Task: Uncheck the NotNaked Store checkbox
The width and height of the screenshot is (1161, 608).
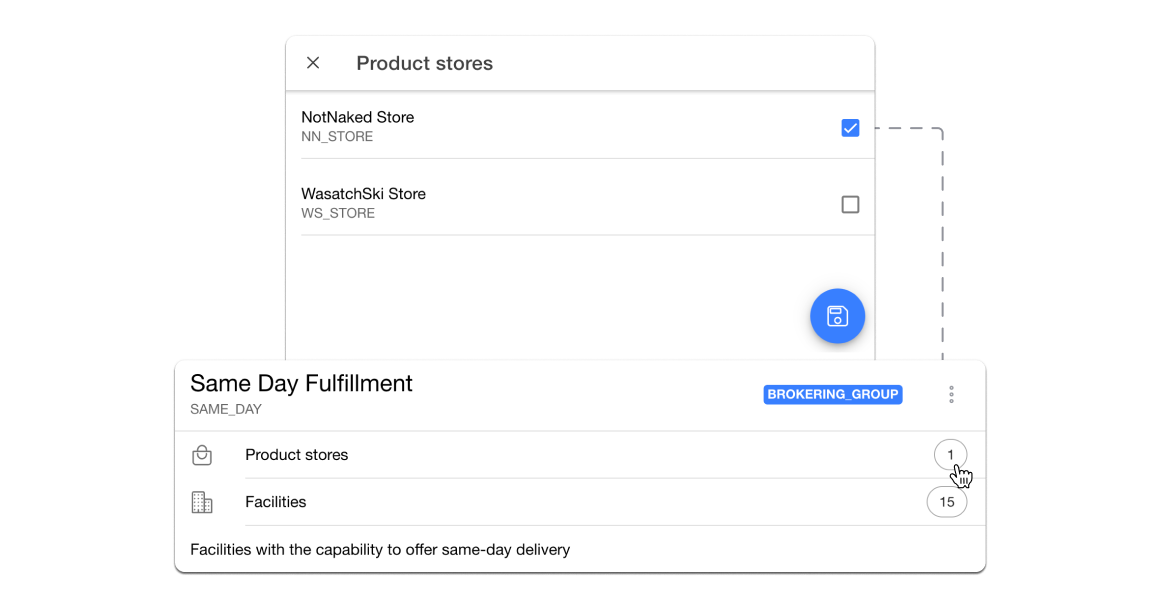Action: [850, 128]
